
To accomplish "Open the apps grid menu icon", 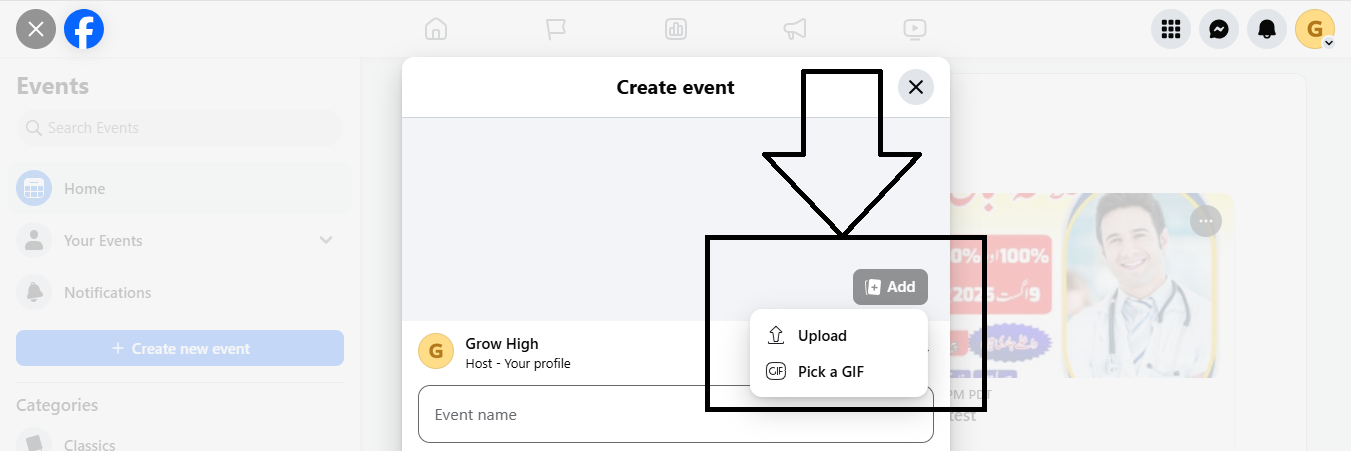I will click(x=1171, y=30).
